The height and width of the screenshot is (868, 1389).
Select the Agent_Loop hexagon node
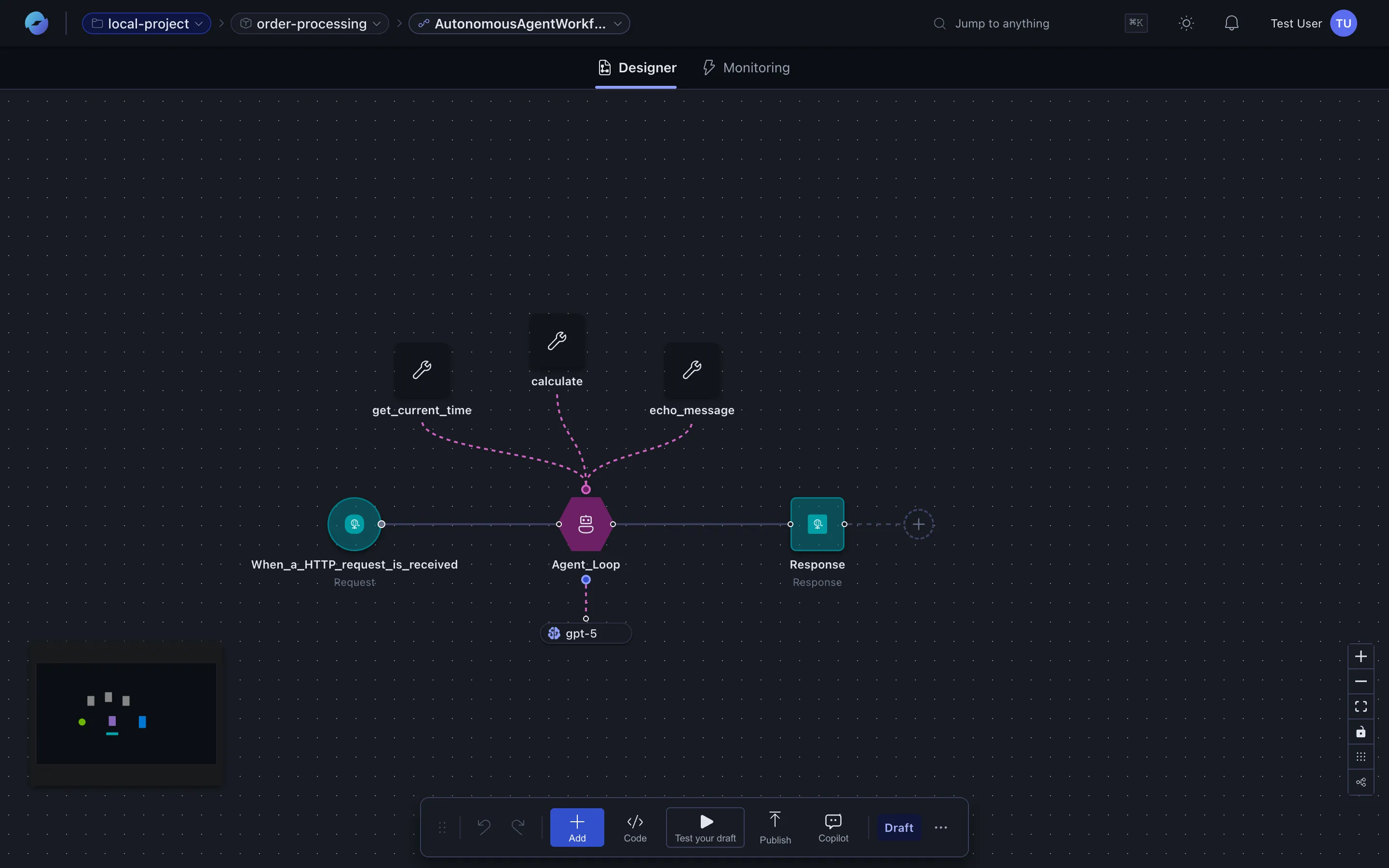pyautogui.click(x=586, y=524)
